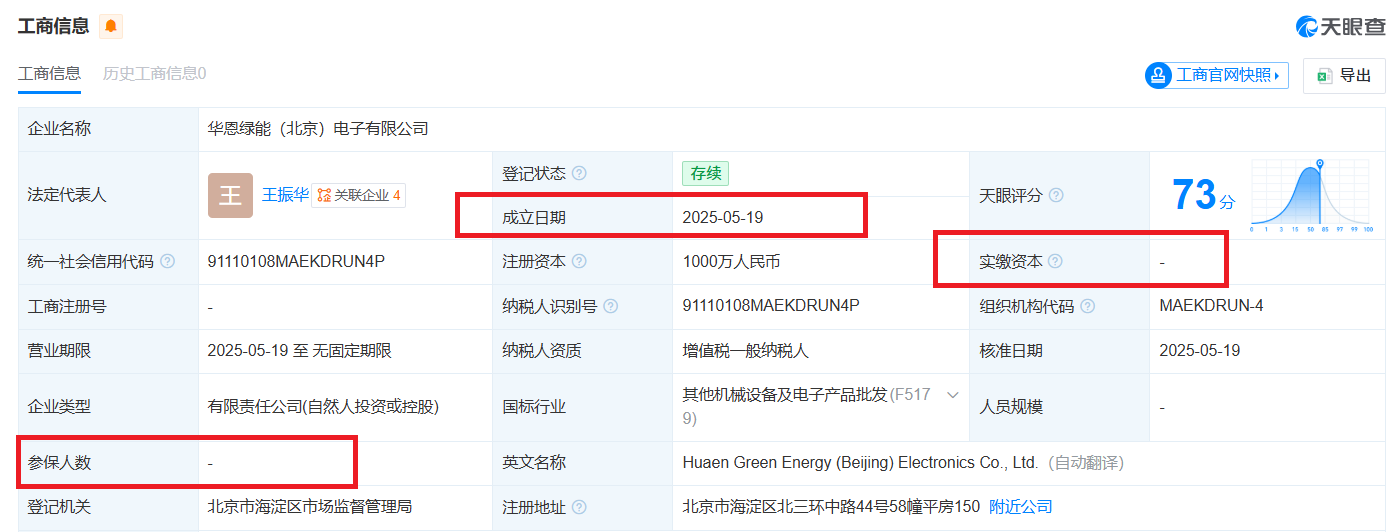
Task: Click the 登记机关 label
Action: point(59,507)
